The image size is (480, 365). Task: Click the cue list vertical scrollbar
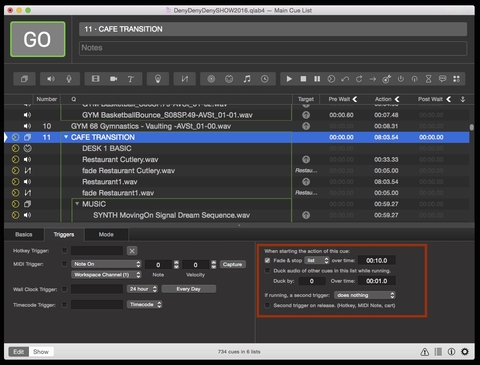(471, 127)
